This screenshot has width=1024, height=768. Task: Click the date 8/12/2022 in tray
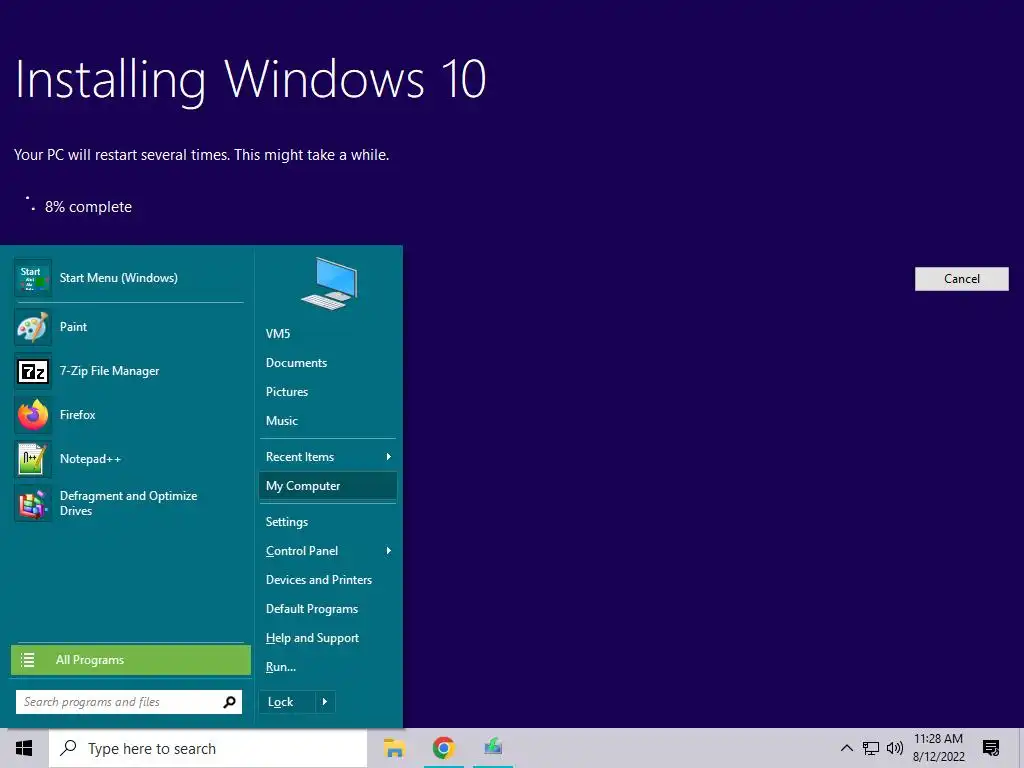pos(938,757)
